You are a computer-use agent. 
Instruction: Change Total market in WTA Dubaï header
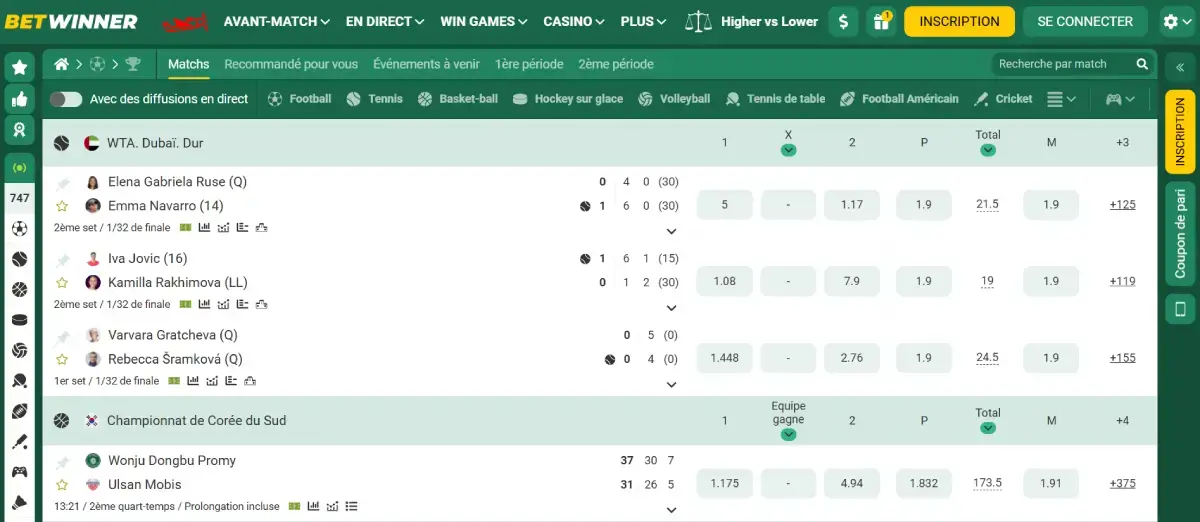[988, 150]
